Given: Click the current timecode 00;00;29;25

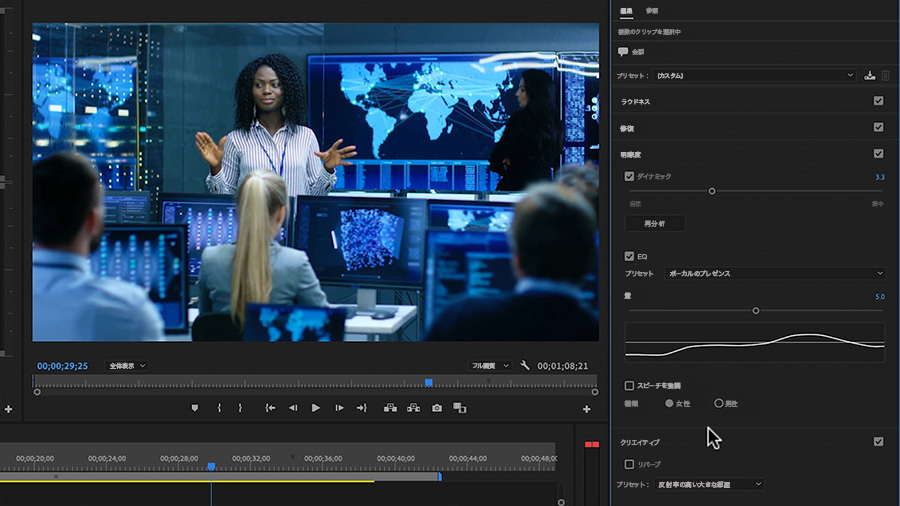Looking at the screenshot, I should [x=63, y=366].
